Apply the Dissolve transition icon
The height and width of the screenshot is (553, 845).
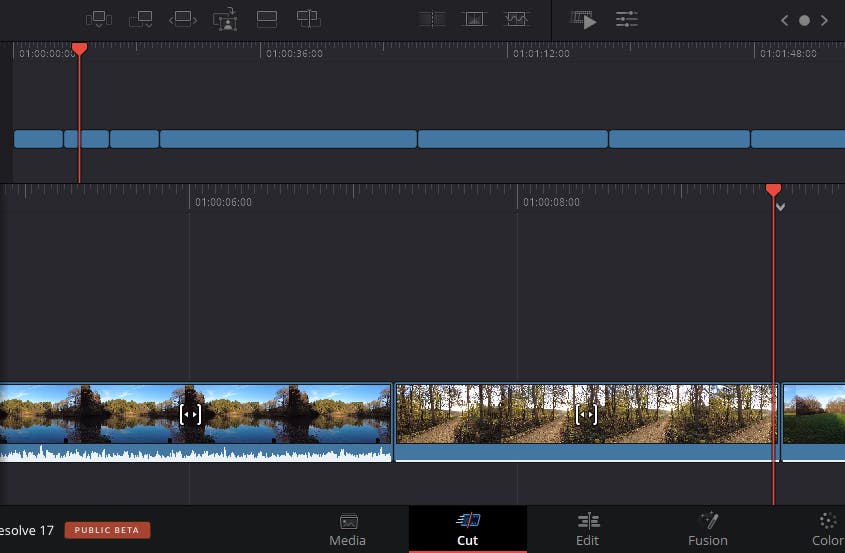474,19
